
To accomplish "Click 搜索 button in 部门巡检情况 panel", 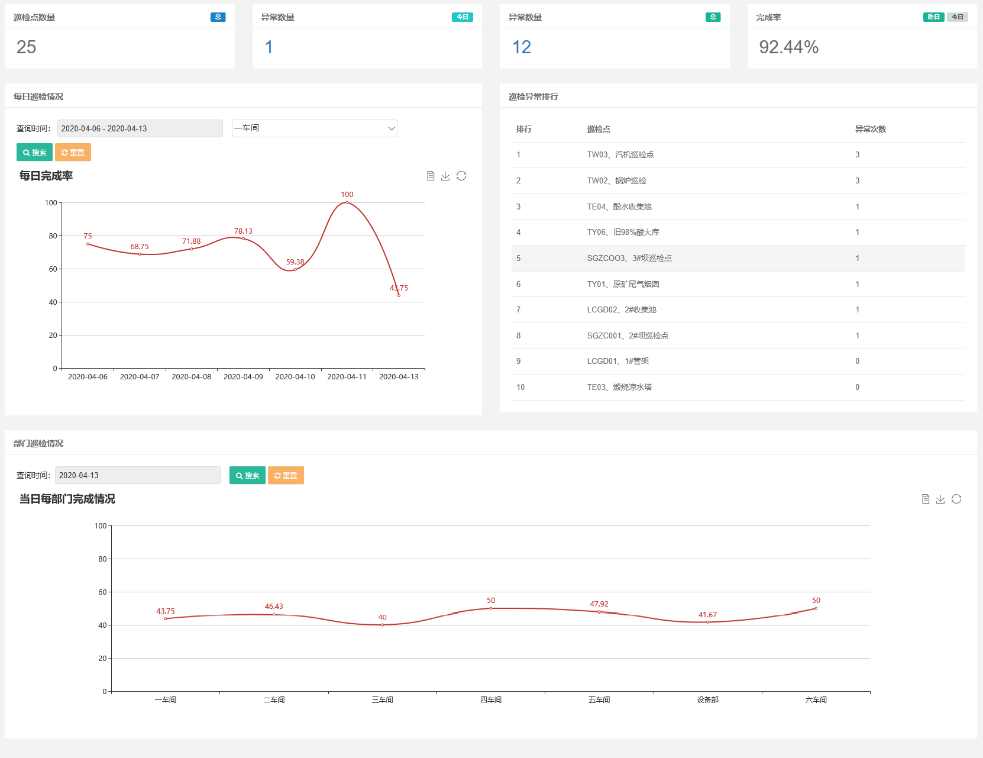I will [x=247, y=475].
